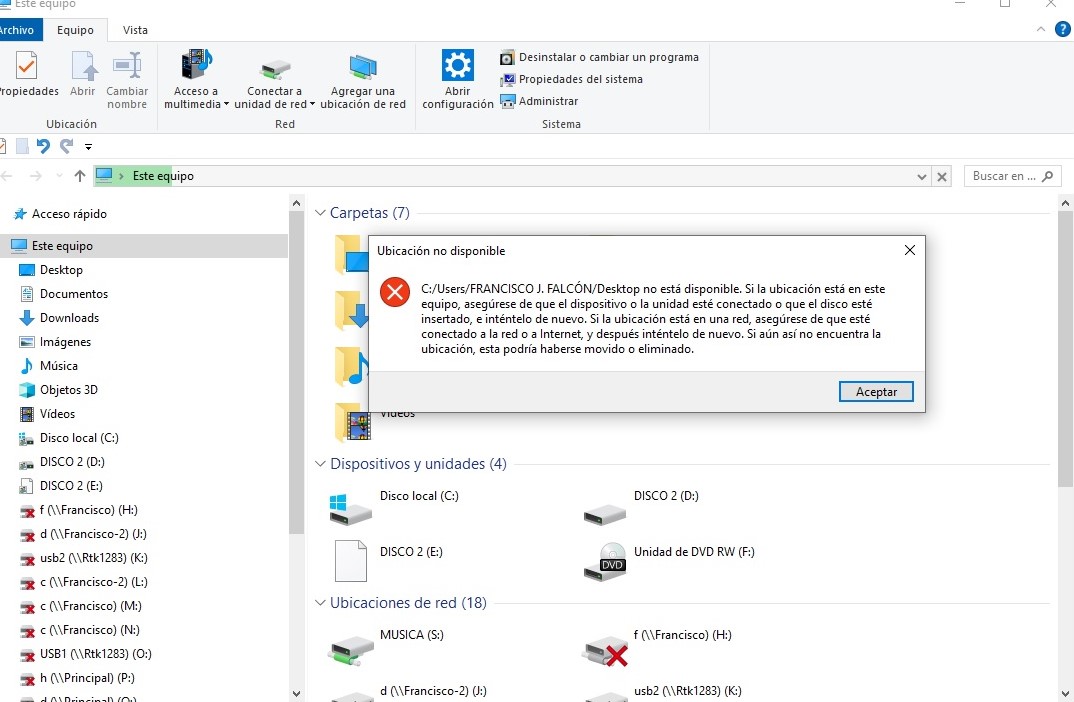The width and height of the screenshot is (1074, 702).
Task: Open Propiedades del sistema
Action: point(571,79)
